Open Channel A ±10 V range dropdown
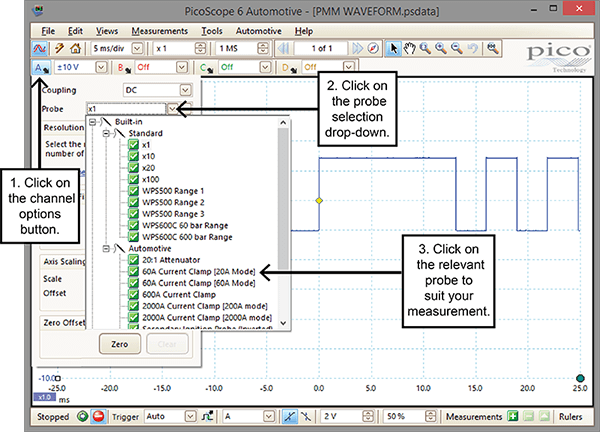 (101, 68)
